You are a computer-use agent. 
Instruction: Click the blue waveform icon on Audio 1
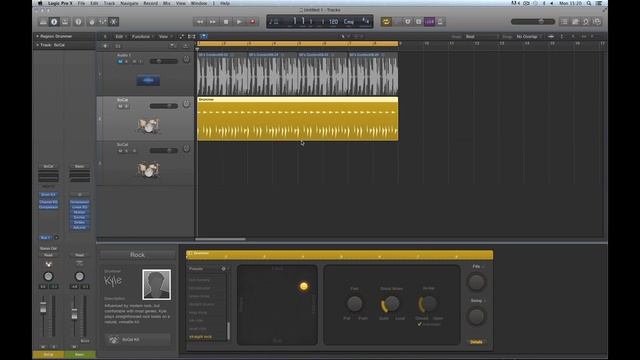coord(148,80)
